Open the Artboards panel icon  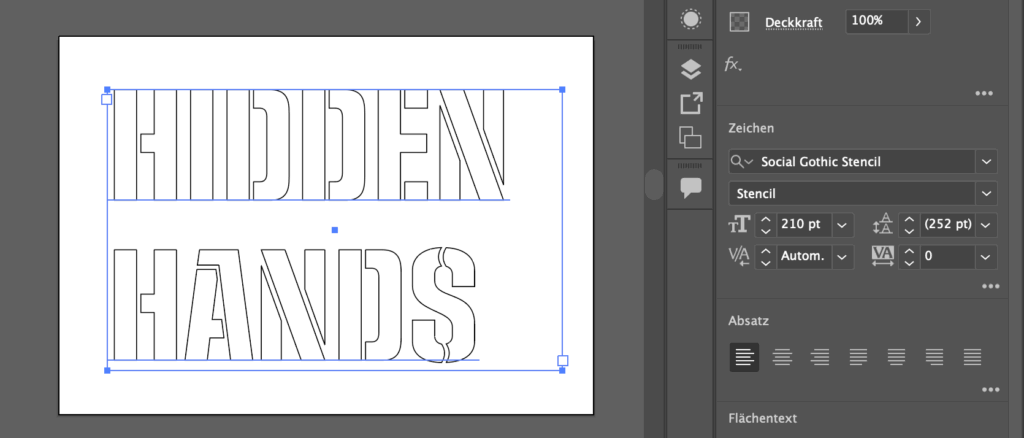(690, 137)
